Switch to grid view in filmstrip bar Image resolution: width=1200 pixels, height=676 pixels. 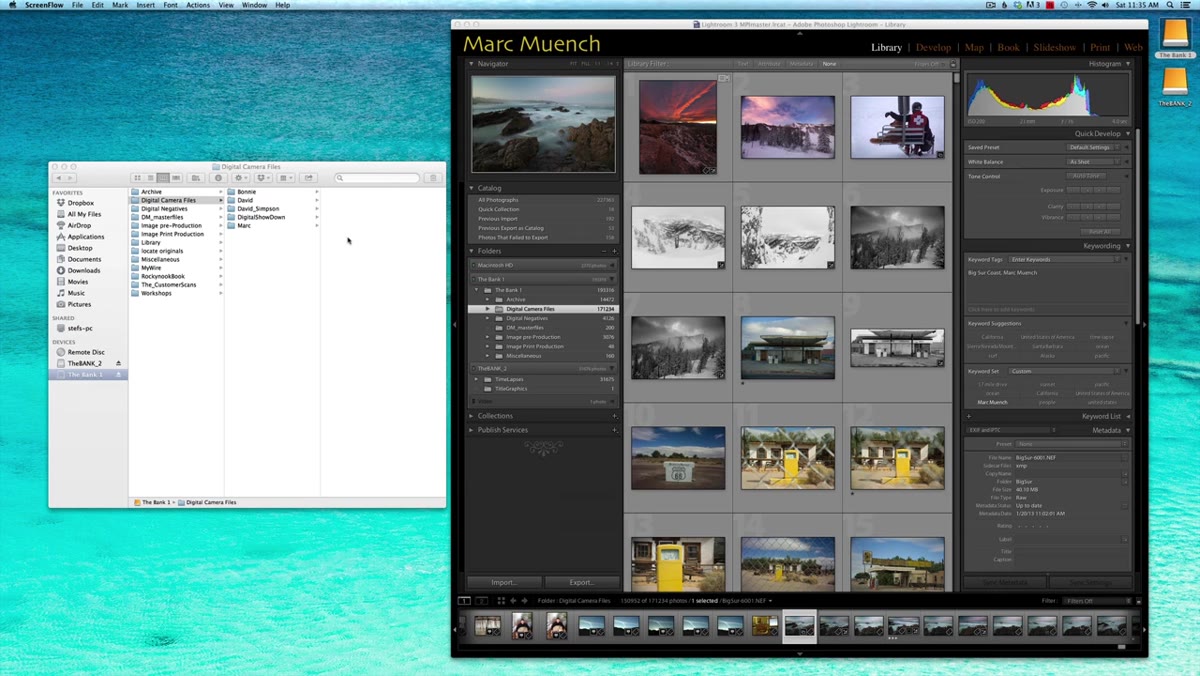(501, 601)
